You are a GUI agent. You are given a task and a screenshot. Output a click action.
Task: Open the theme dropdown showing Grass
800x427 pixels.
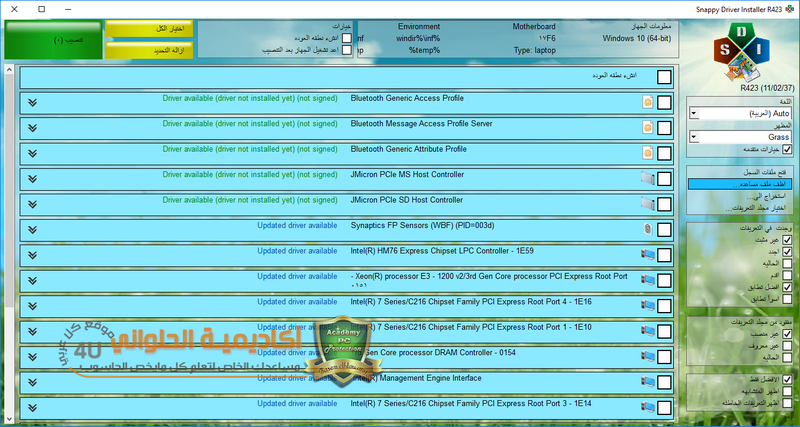(x=739, y=136)
